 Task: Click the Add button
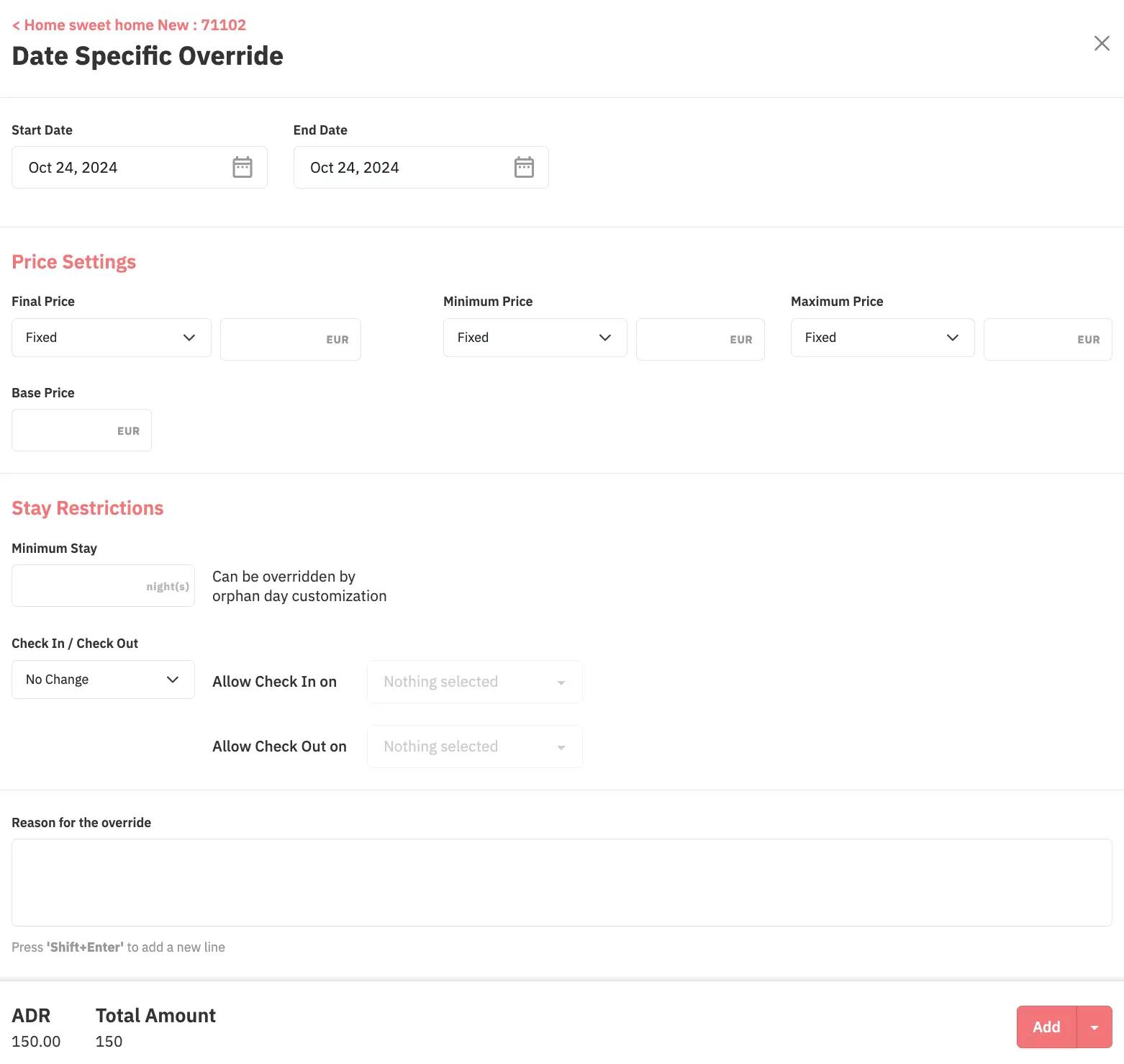point(1046,1027)
